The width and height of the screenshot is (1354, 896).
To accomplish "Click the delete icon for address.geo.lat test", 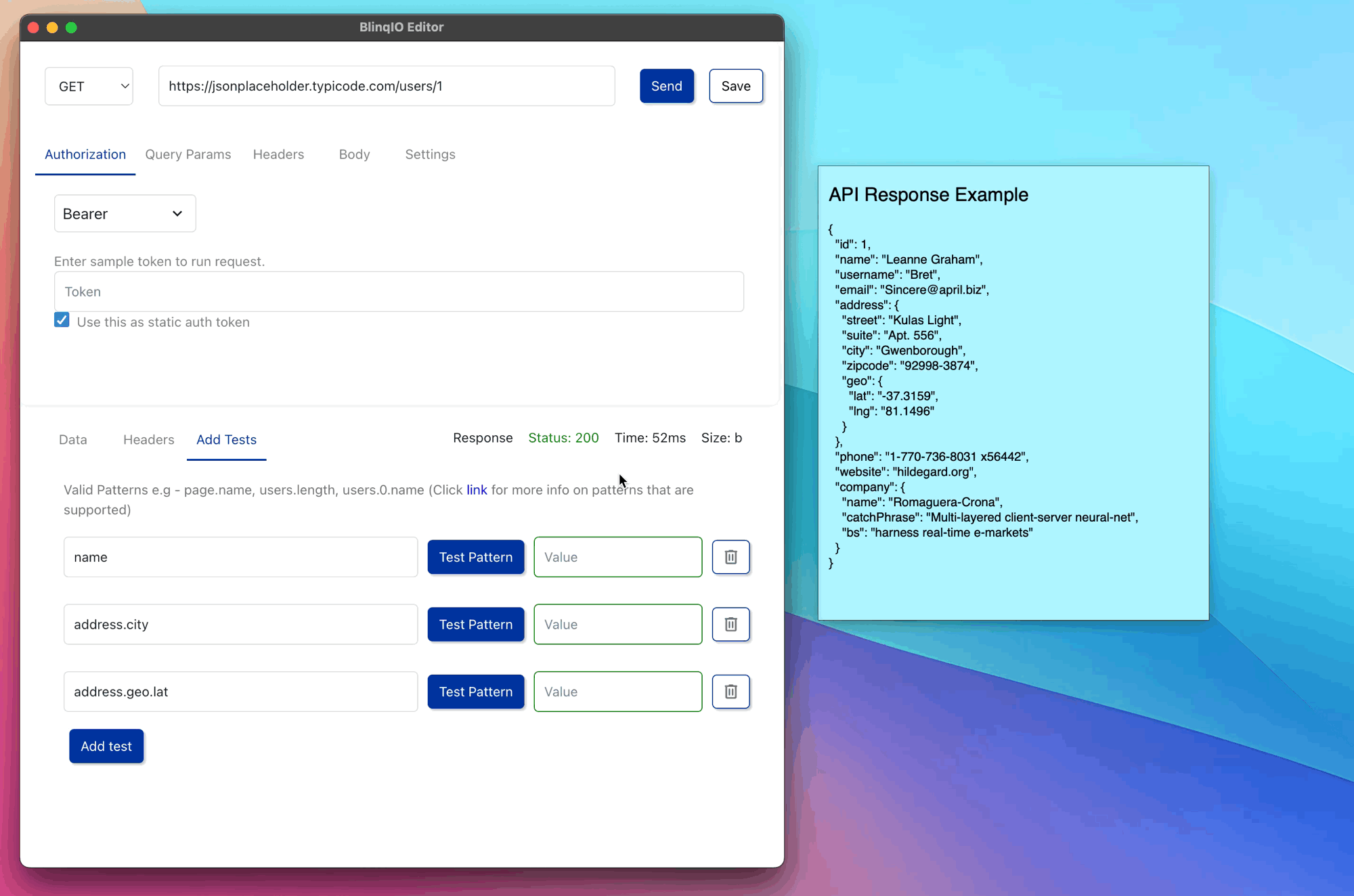I will pyautogui.click(x=730, y=691).
